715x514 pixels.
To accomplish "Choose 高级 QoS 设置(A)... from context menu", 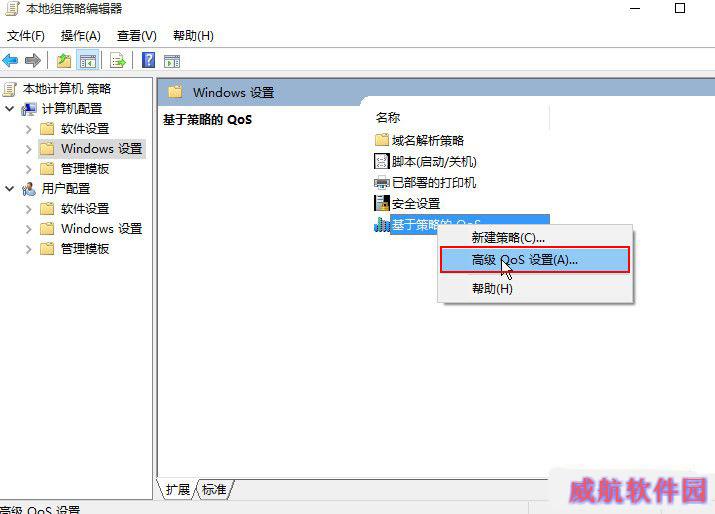I will (x=535, y=260).
